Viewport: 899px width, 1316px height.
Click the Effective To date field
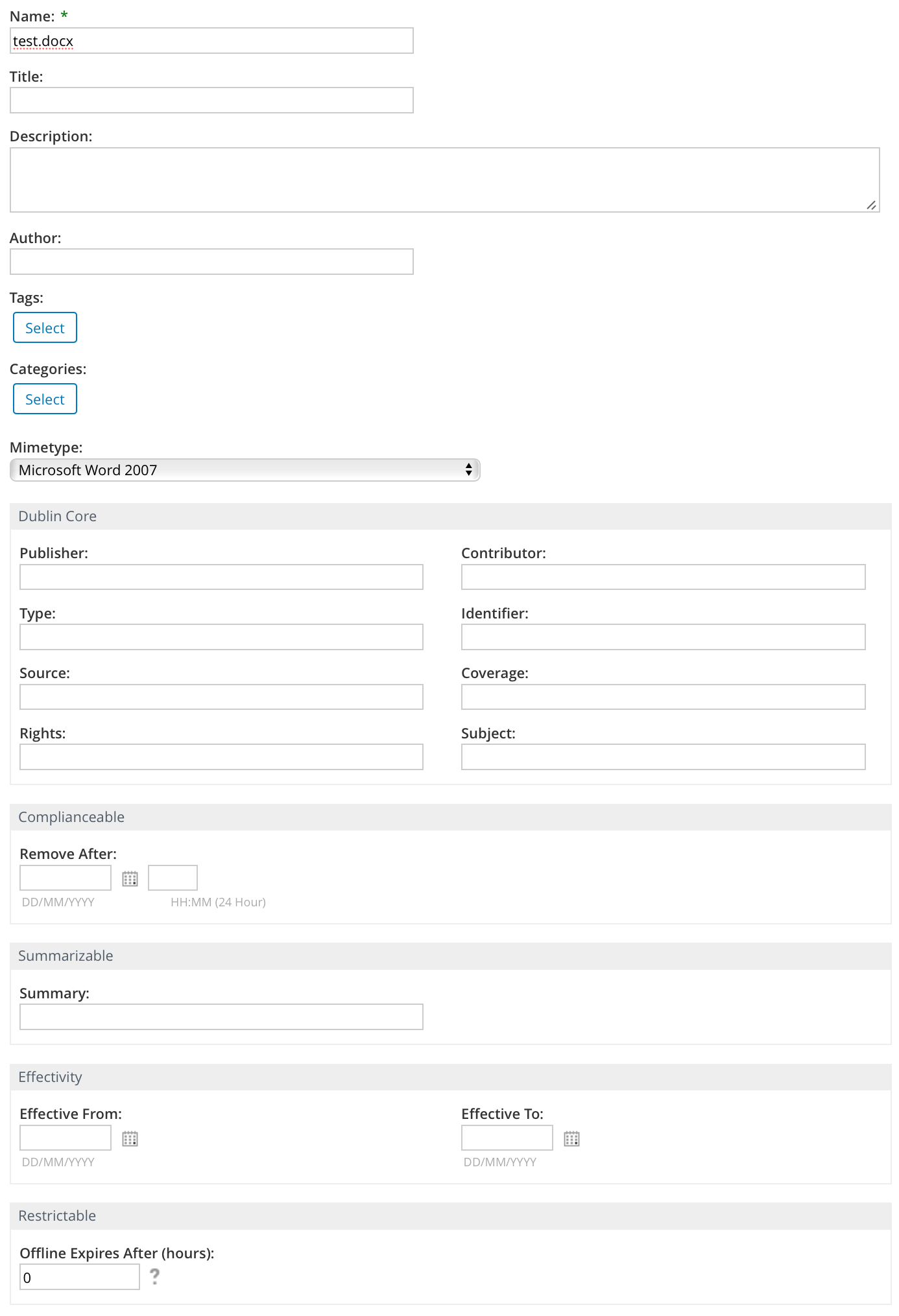pos(507,1138)
